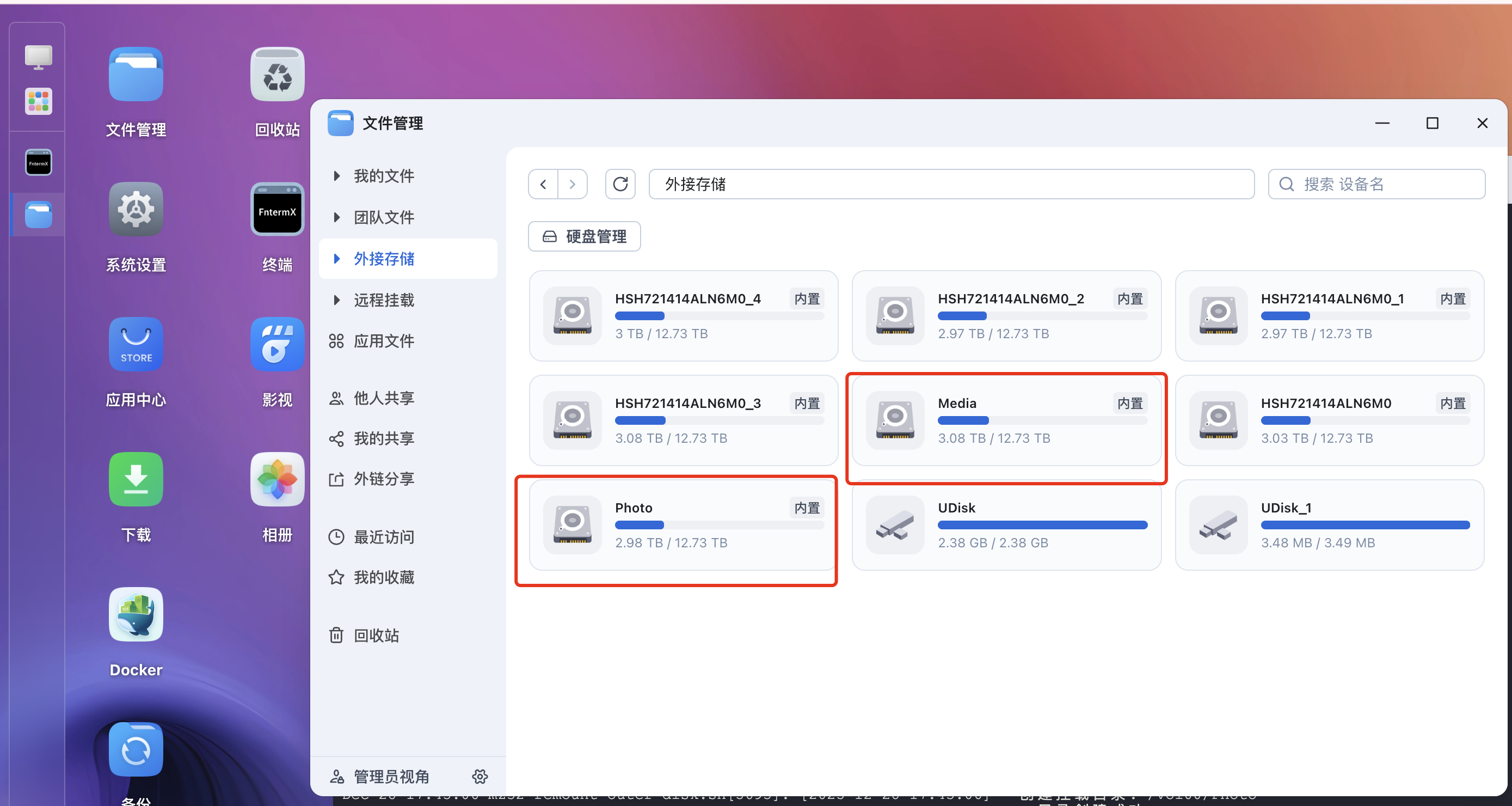Click the back navigation arrow
The width and height of the screenshot is (1512, 806).
(x=542, y=184)
